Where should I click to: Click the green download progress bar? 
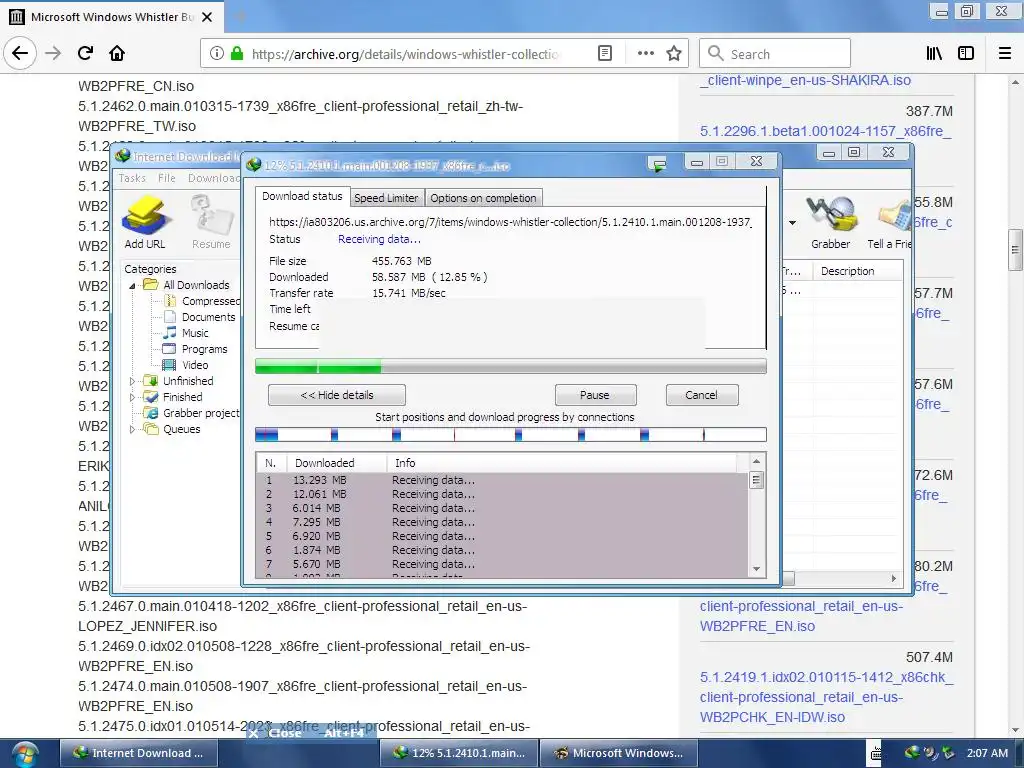511,366
